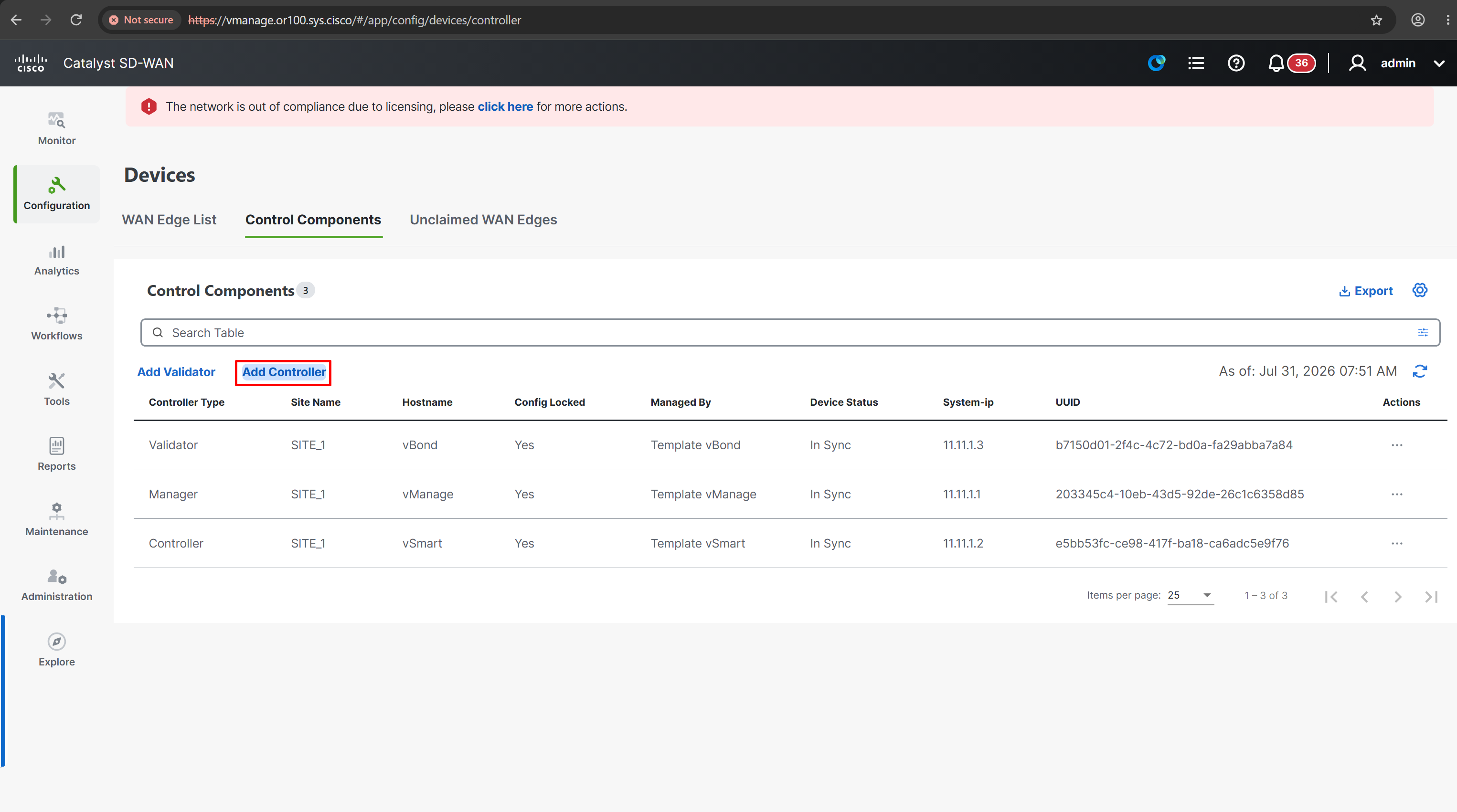Click the Template vBond managed-by cell
Viewport: 1457px width, 812px height.
695,445
